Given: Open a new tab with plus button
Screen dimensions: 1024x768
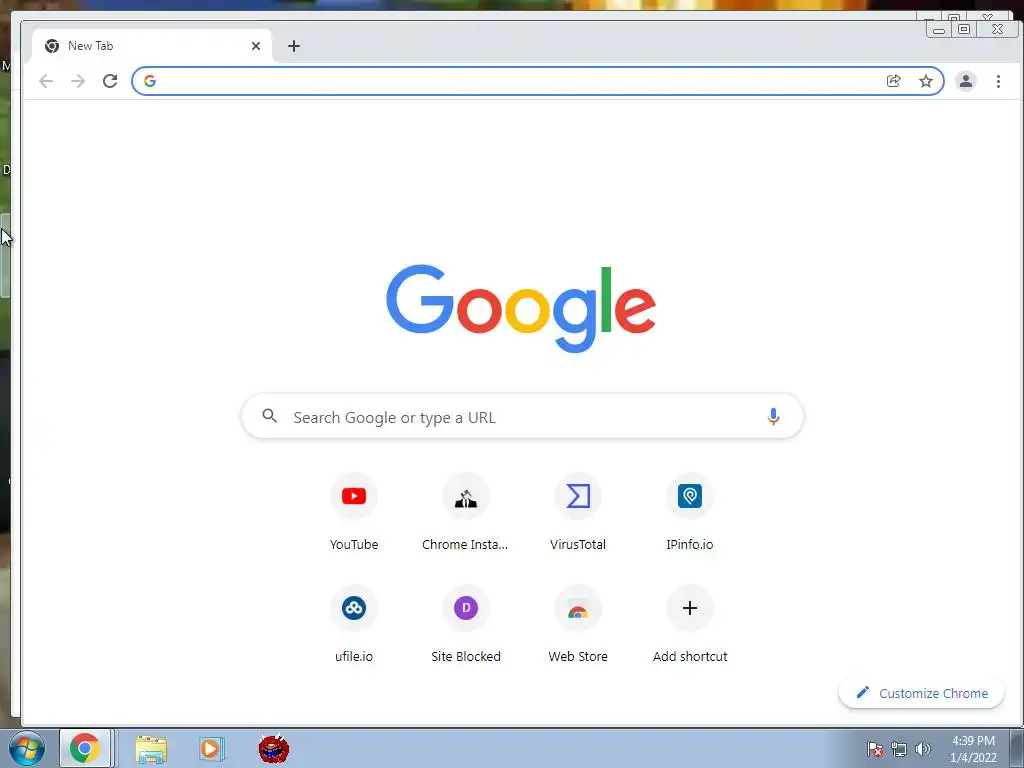Looking at the screenshot, I should click(x=294, y=46).
